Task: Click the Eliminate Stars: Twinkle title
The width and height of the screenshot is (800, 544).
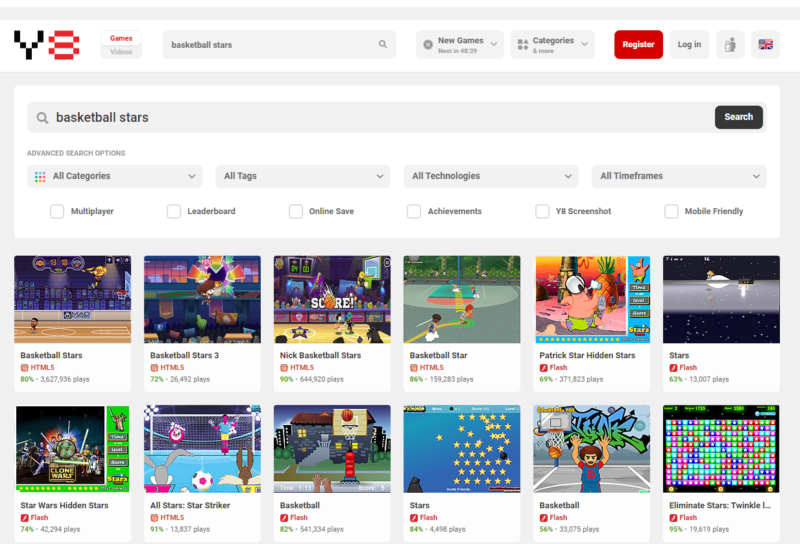Action: coord(720,505)
